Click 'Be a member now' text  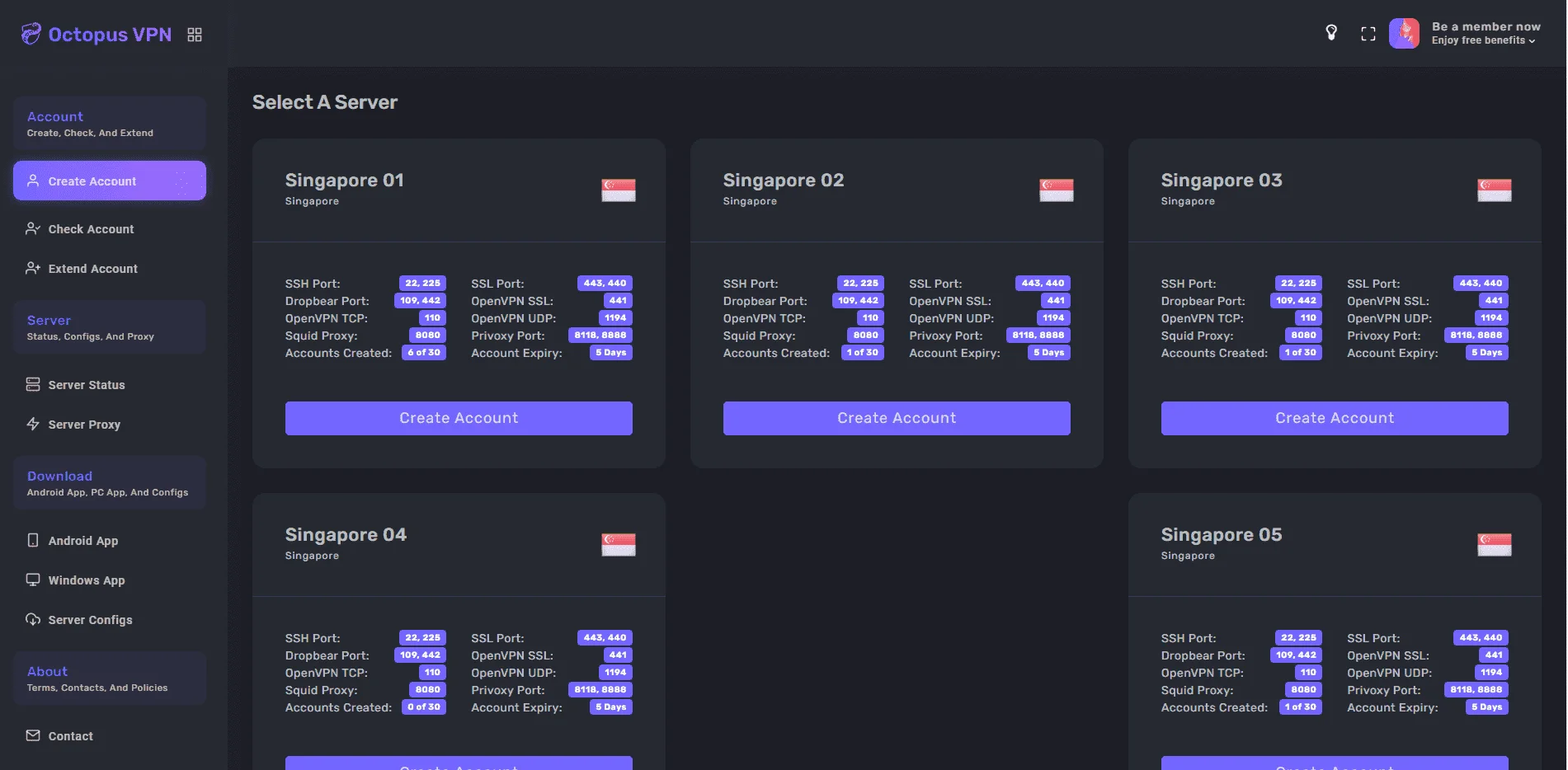click(x=1486, y=26)
